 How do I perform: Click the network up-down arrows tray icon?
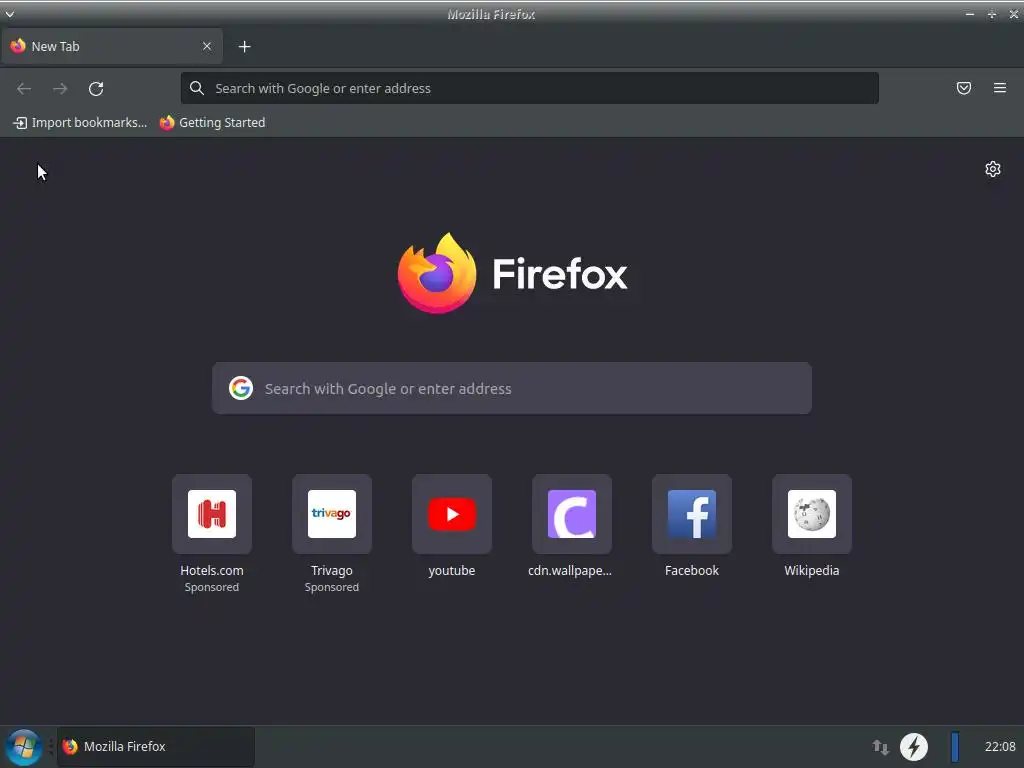(880, 746)
